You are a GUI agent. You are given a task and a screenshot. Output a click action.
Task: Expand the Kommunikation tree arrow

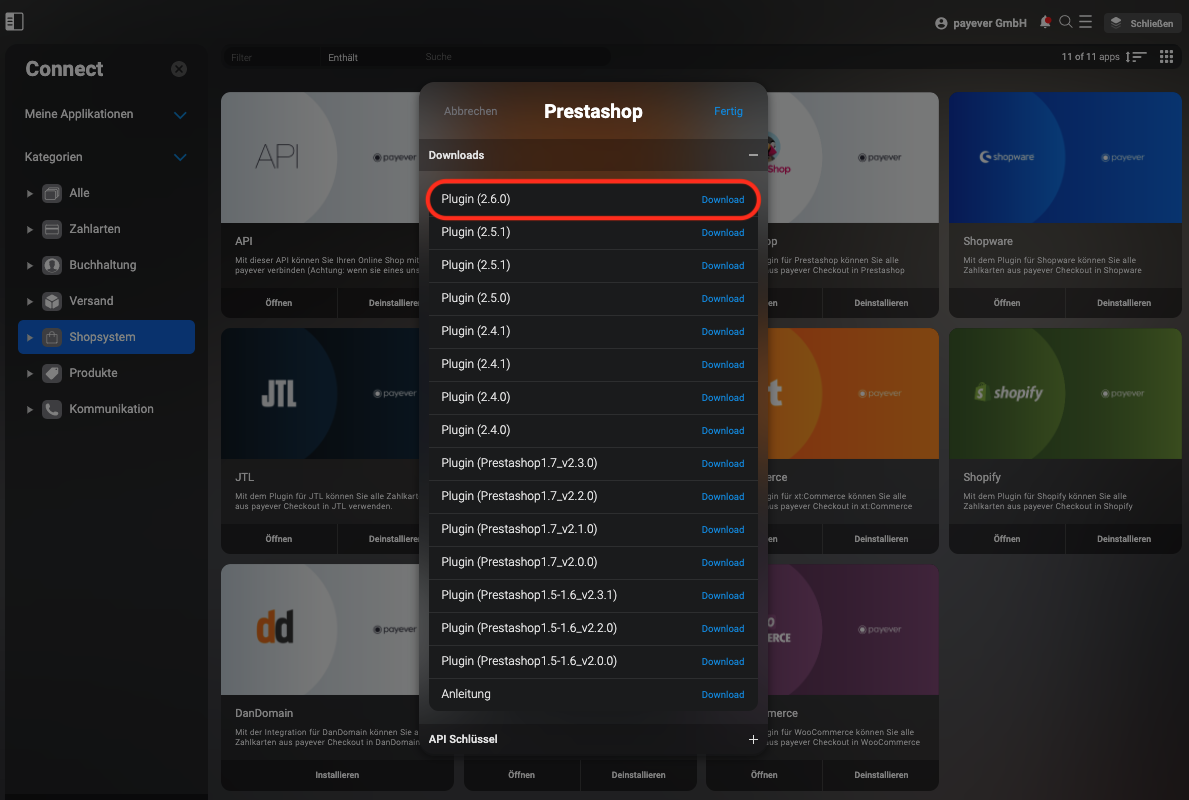point(30,409)
